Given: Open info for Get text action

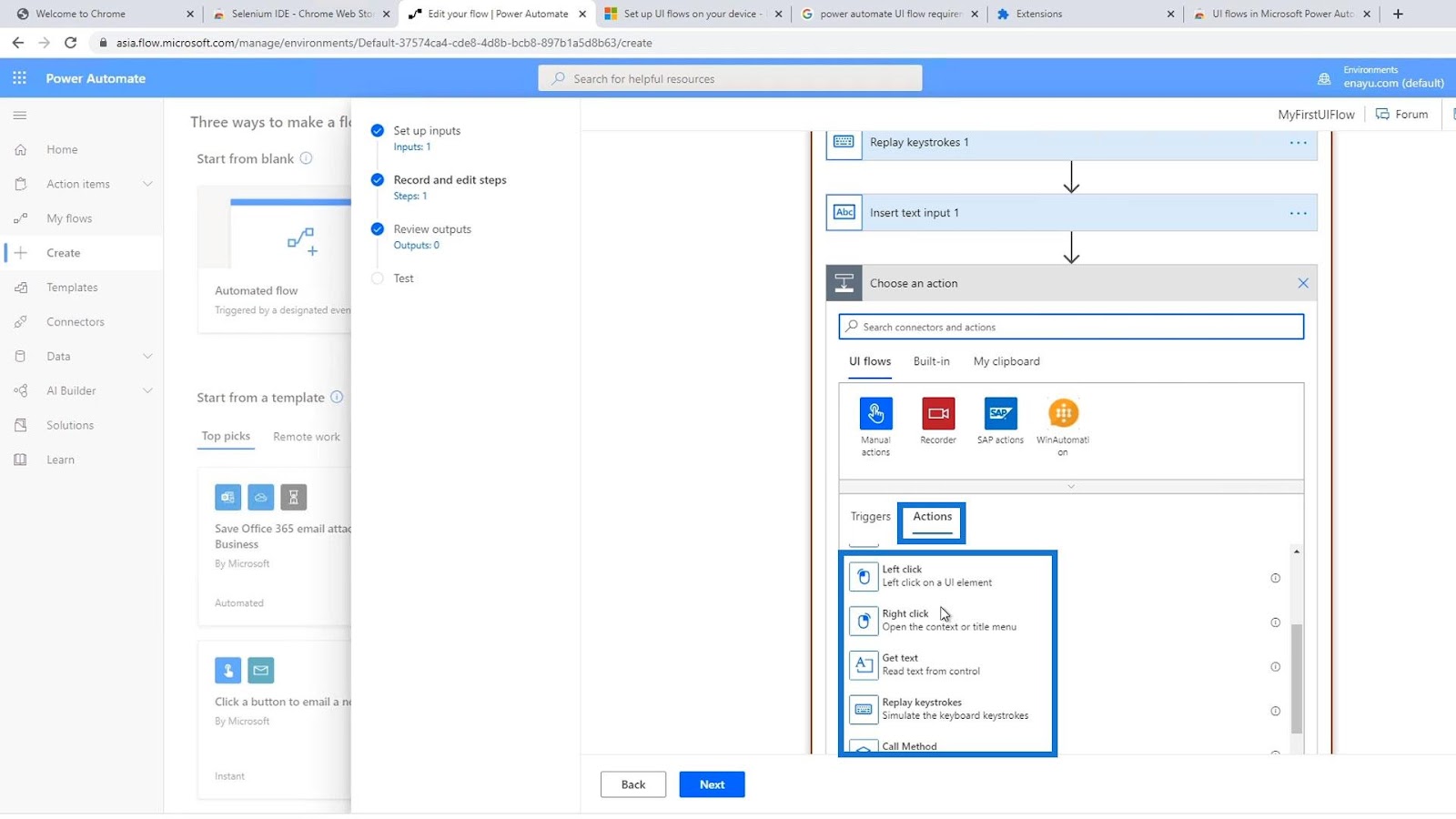Looking at the screenshot, I should click(x=1275, y=667).
